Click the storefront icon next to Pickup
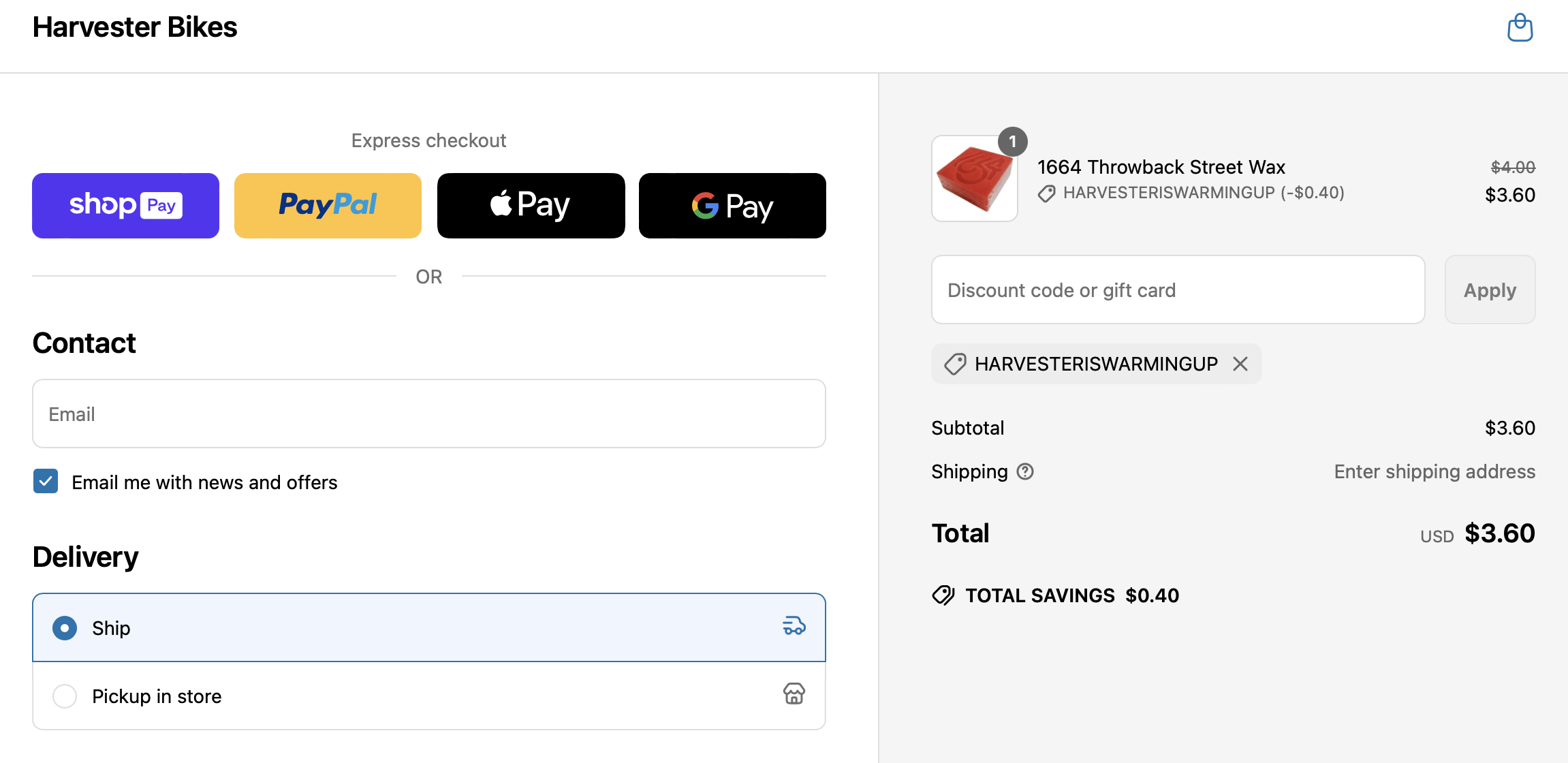 pyautogui.click(x=794, y=695)
